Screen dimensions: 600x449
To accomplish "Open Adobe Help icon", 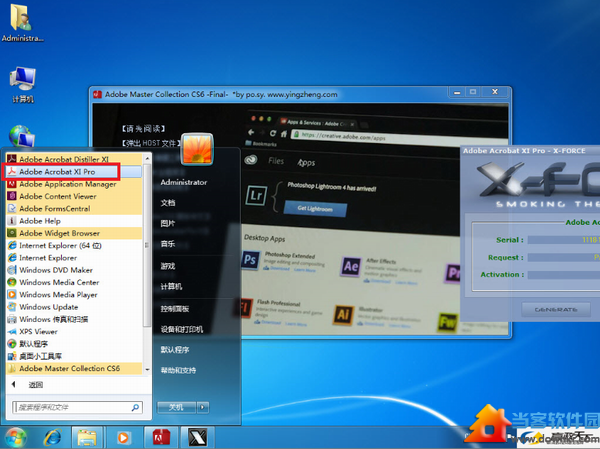I will pyautogui.click(x=12, y=220).
